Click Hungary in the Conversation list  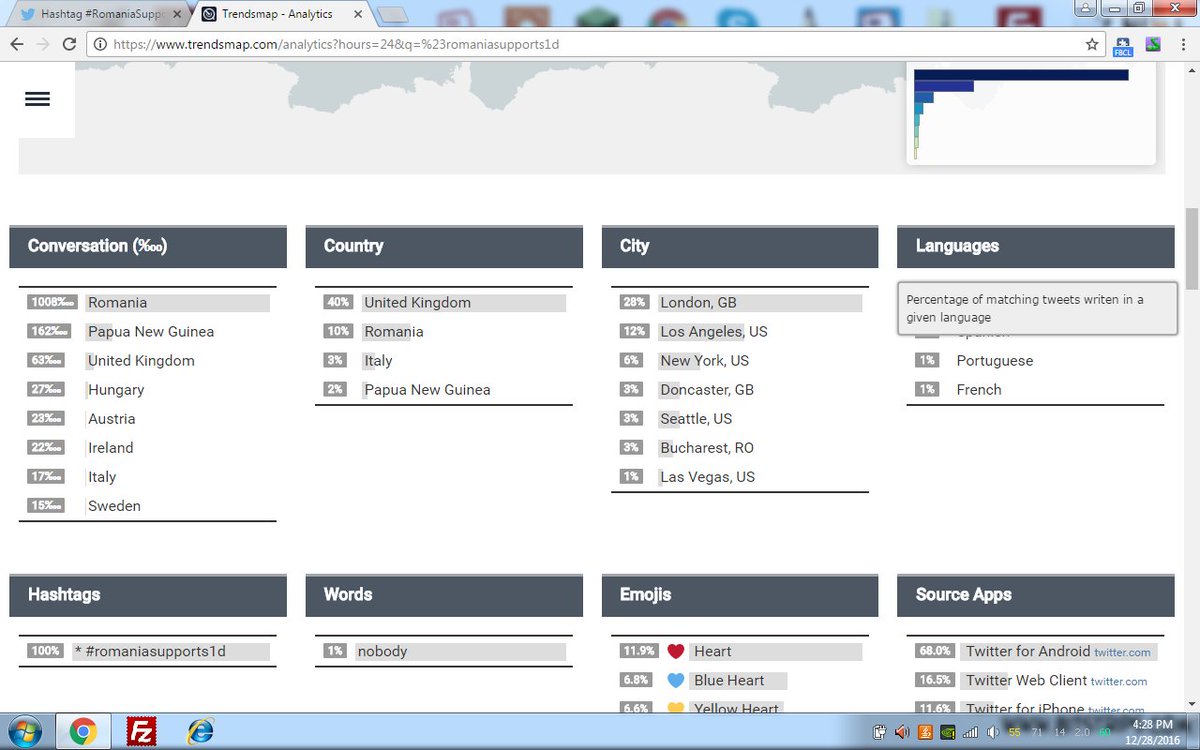pos(116,389)
